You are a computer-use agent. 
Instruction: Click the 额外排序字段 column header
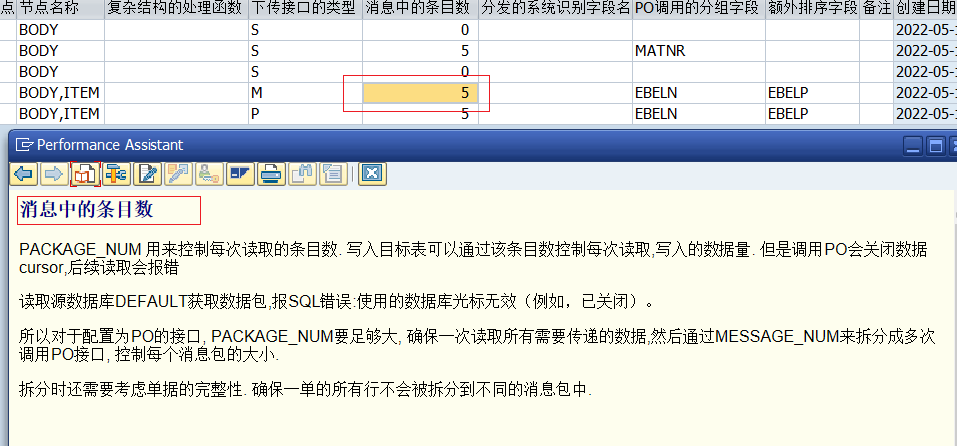[812, 9]
